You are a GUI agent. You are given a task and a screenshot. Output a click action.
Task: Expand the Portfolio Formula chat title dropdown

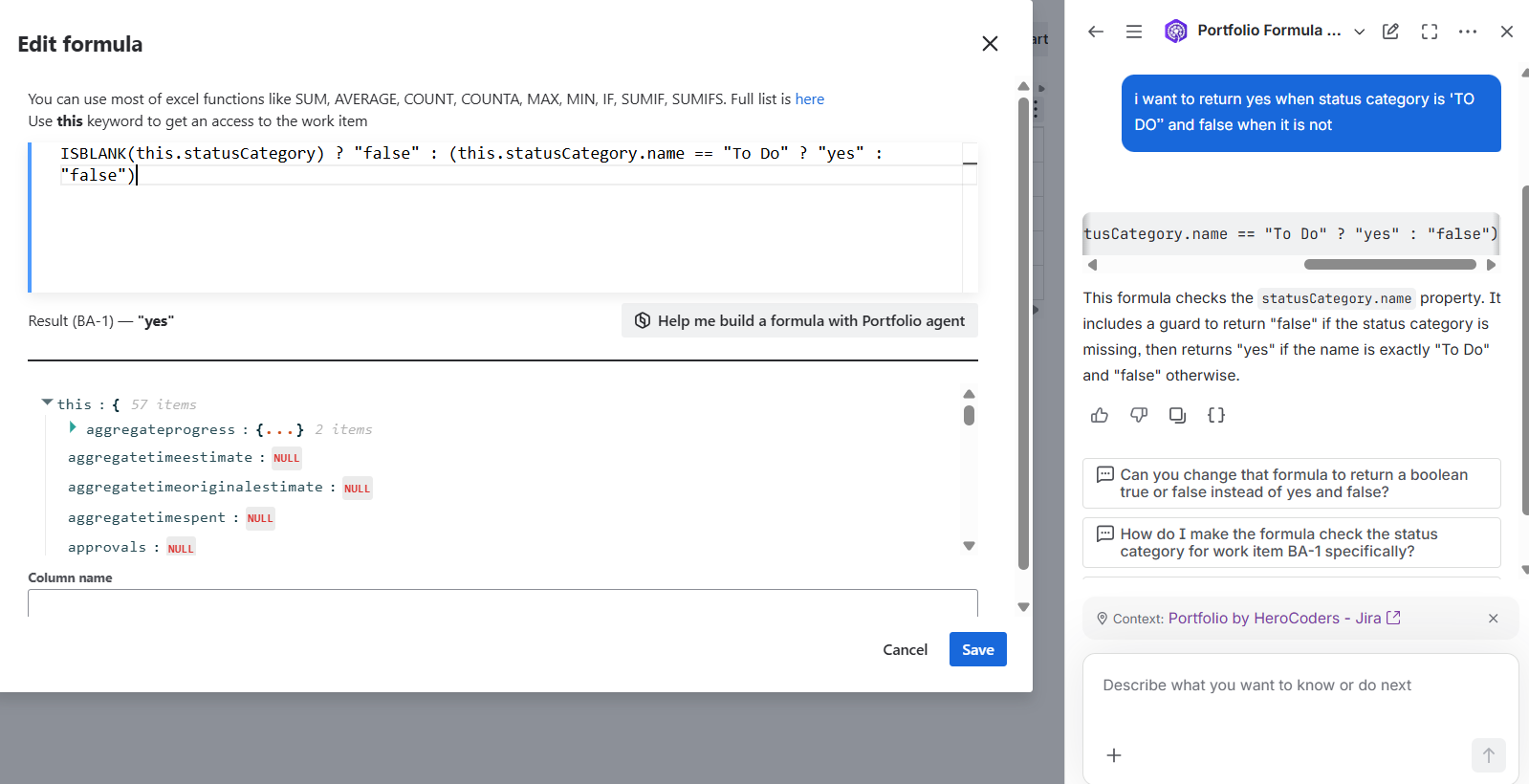1359,32
